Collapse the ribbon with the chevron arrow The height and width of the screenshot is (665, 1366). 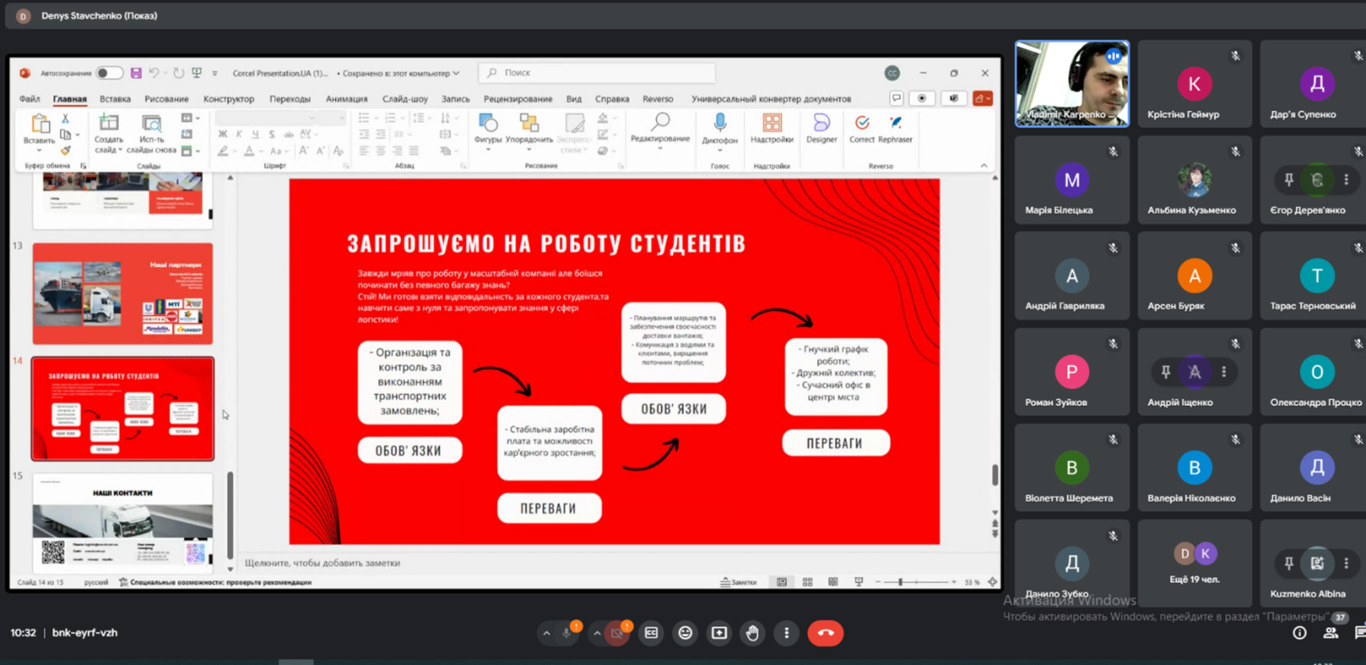983,165
